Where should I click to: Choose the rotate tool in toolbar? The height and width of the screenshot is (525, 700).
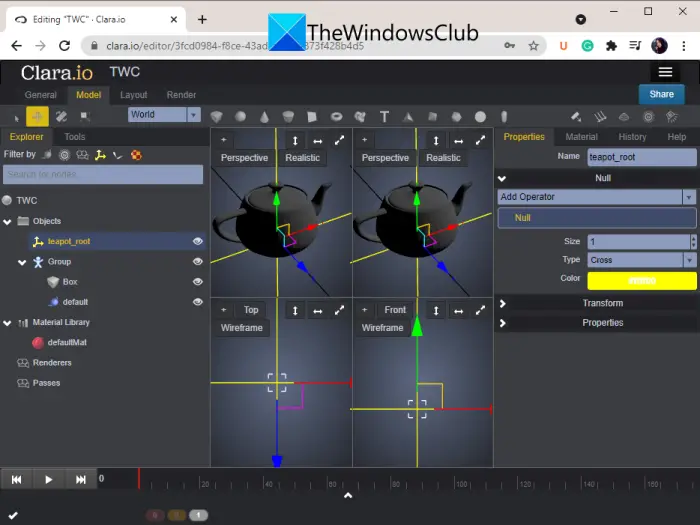(x=61, y=117)
